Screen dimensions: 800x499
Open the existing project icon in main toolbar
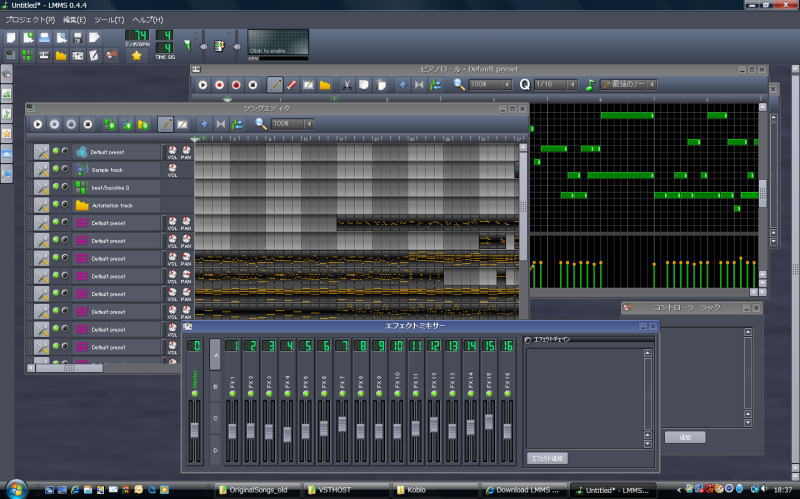point(45,38)
